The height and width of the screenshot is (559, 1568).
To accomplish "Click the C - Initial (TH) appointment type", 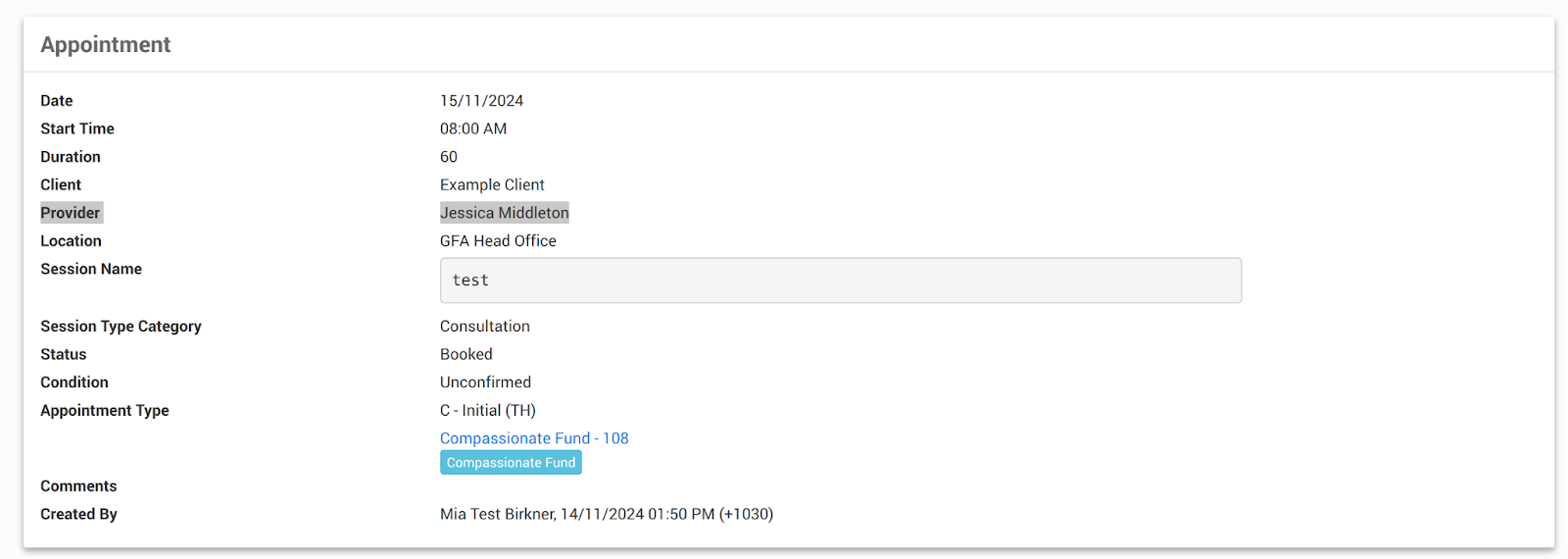I will [487, 411].
